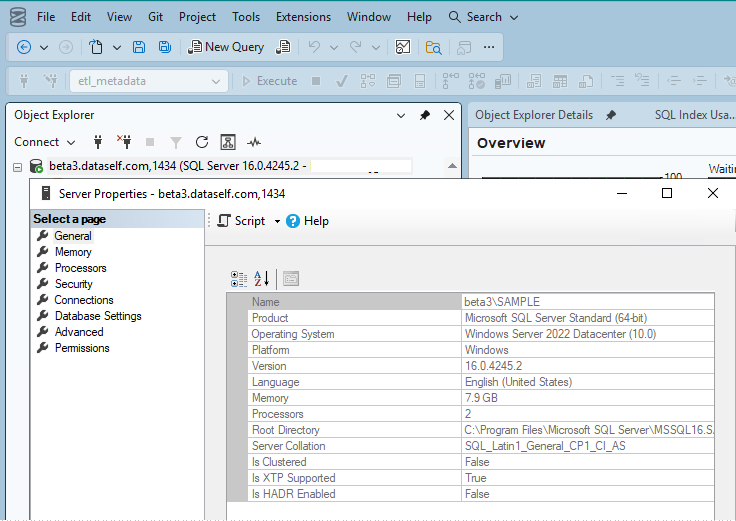Select the Database Settings page
The width and height of the screenshot is (736, 521).
98,316
